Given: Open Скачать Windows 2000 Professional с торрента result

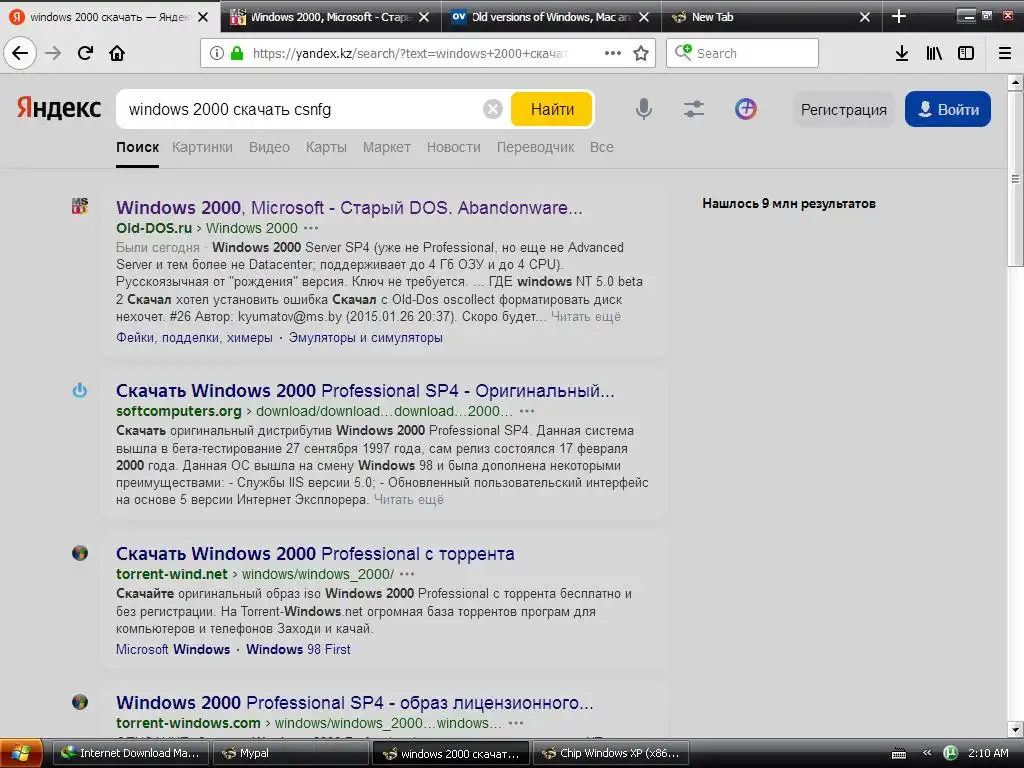Looking at the screenshot, I should pyautogui.click(x=315, y=554).
